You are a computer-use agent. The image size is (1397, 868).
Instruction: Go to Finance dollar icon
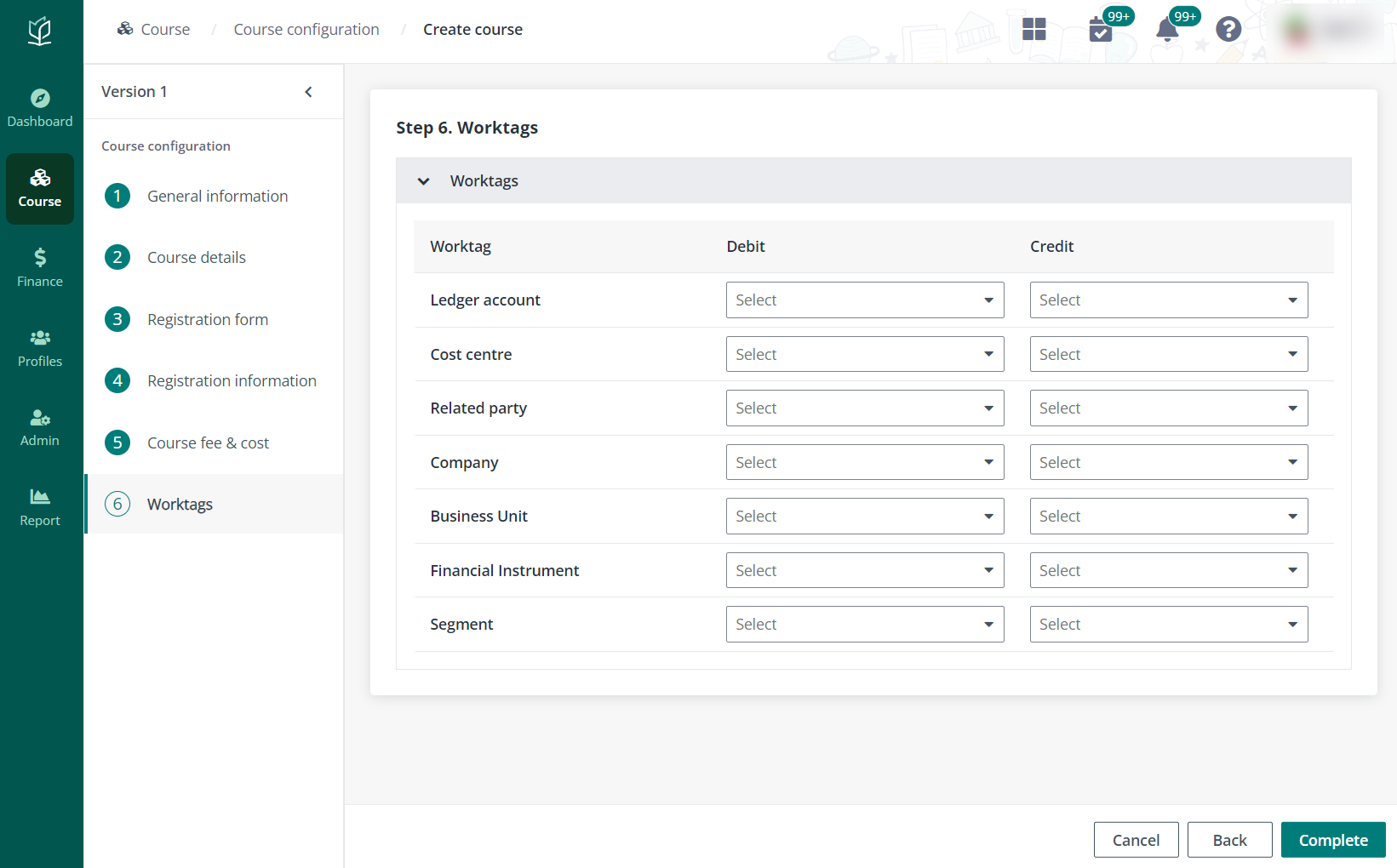point(40,257)
